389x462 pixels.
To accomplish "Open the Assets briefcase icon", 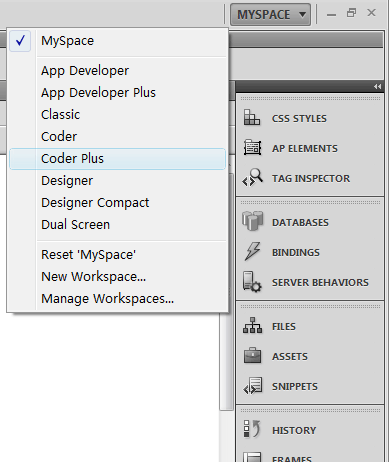I will coord(252,356).
